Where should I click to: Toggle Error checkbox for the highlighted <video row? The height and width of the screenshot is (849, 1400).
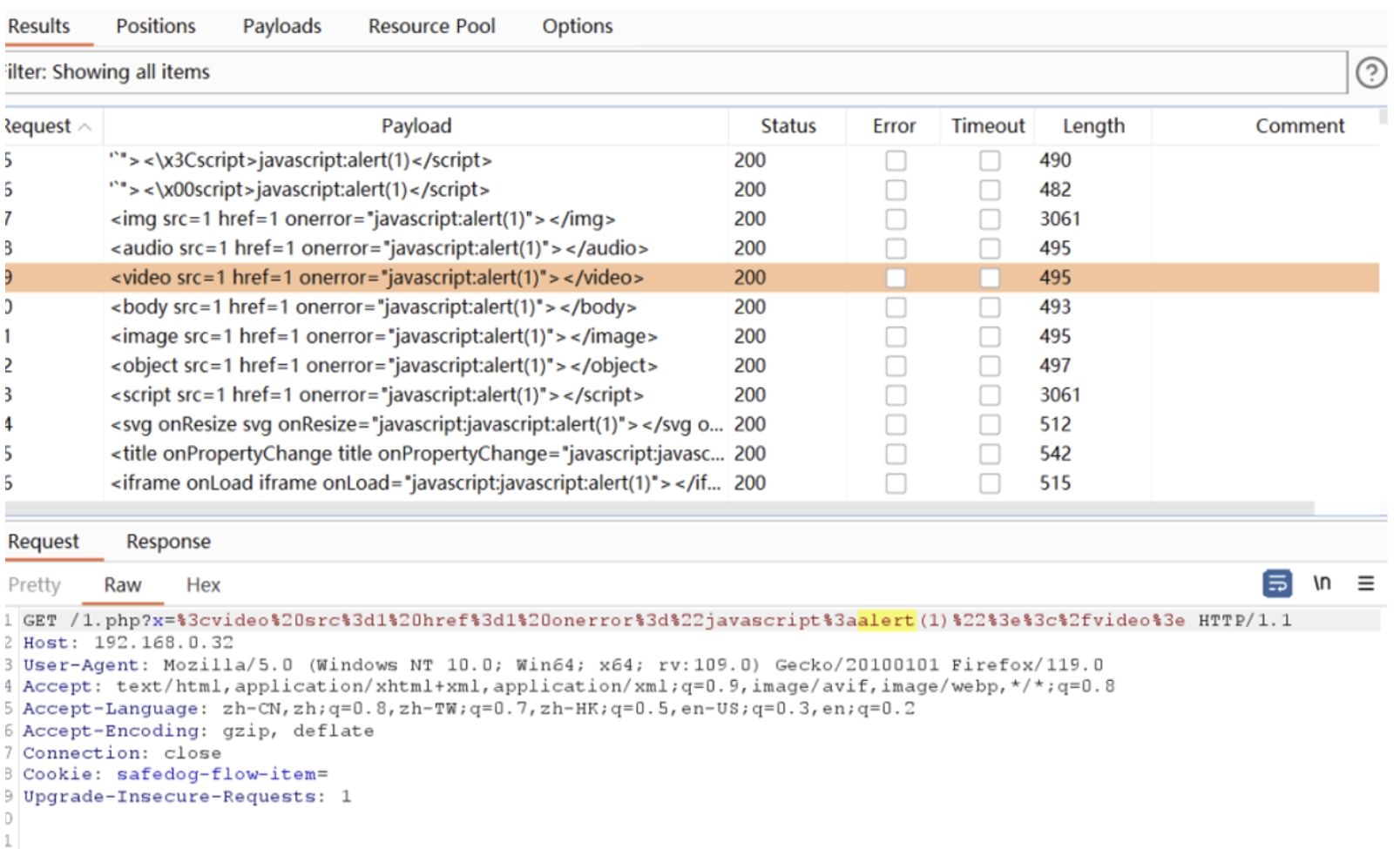pyautogui.click(x=896, y=278)
